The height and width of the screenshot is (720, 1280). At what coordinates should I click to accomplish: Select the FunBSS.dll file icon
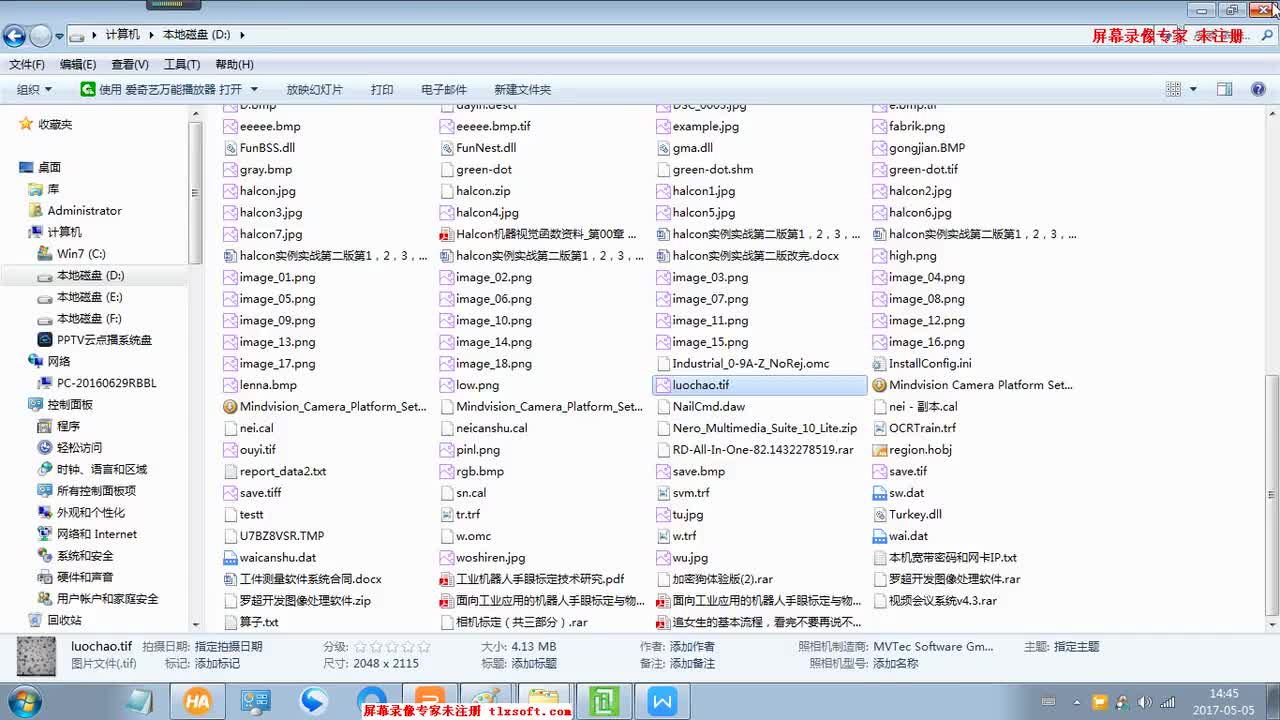tap(231, 148)
